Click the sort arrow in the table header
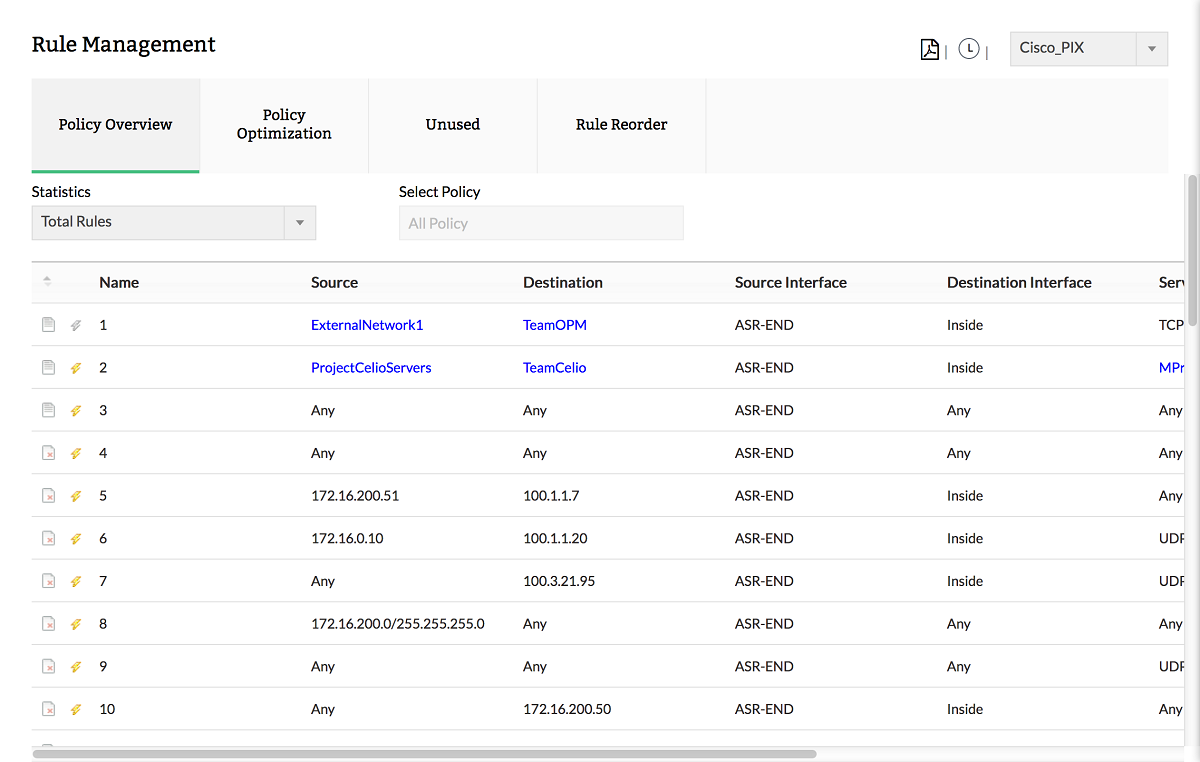Screen dimensions: 1200x762 [x=46, y=282]
